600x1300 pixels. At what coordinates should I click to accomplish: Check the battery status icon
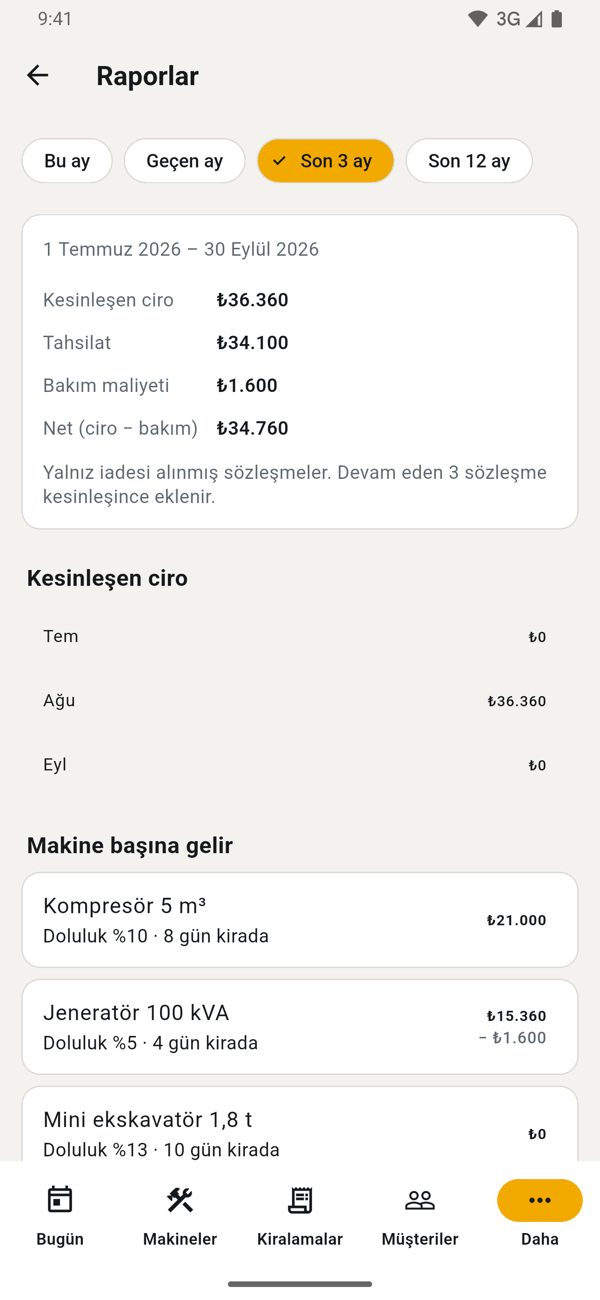tap(557, 19)
